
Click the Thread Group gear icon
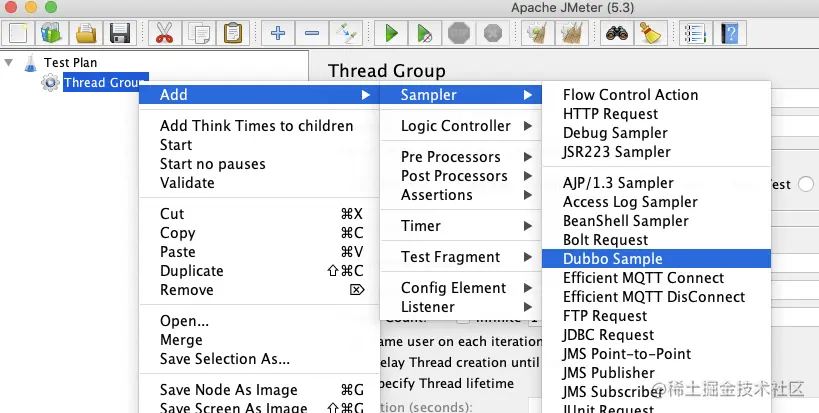click(x=50, y=82)
